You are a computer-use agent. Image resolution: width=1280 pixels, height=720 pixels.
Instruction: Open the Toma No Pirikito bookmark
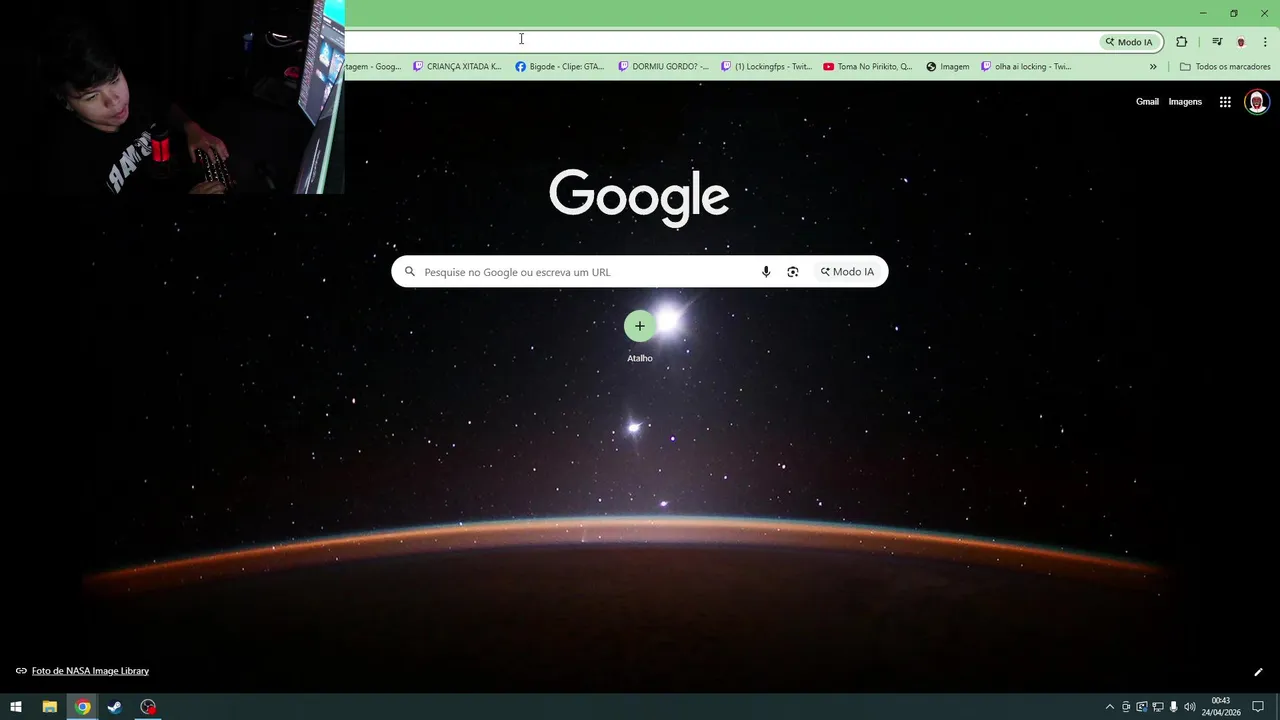[x=868, y=67]
